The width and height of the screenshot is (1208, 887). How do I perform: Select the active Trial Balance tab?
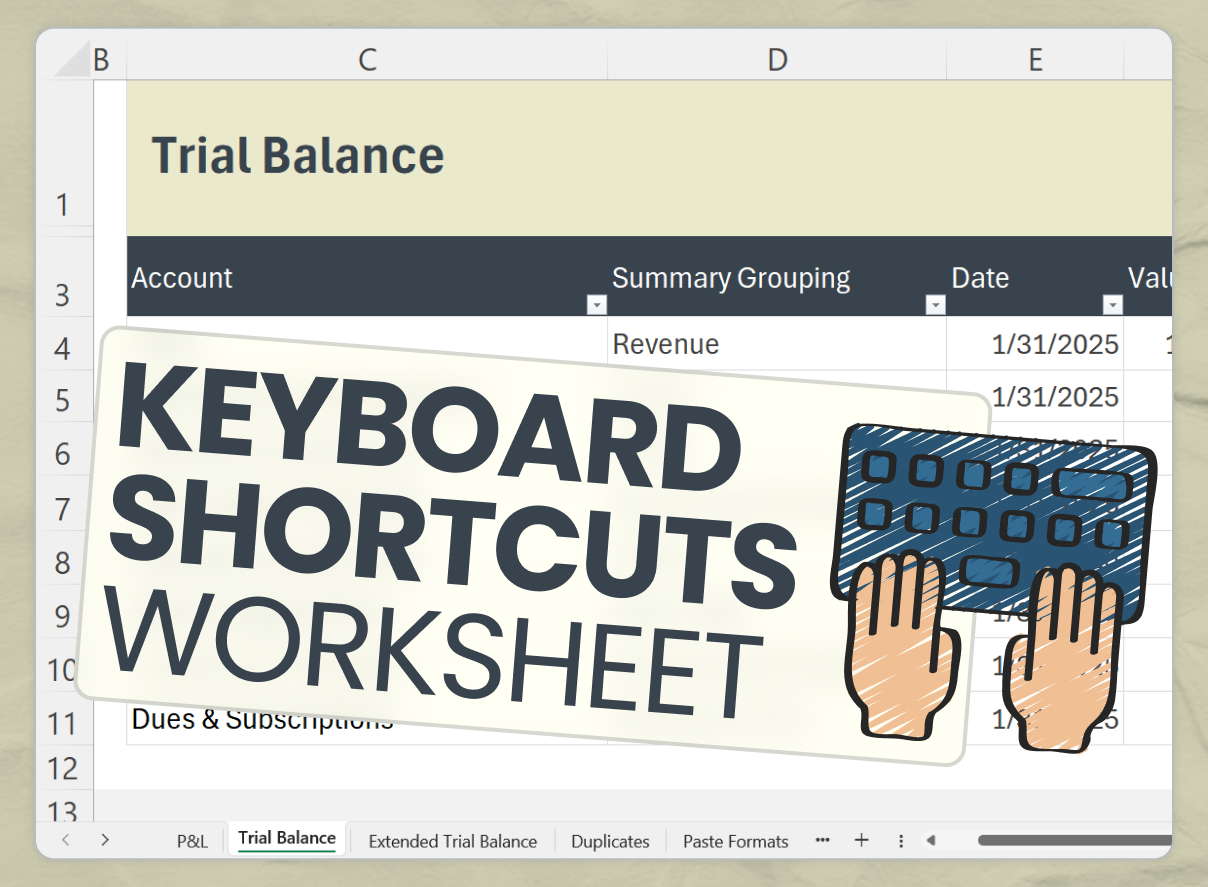[286, 839]
